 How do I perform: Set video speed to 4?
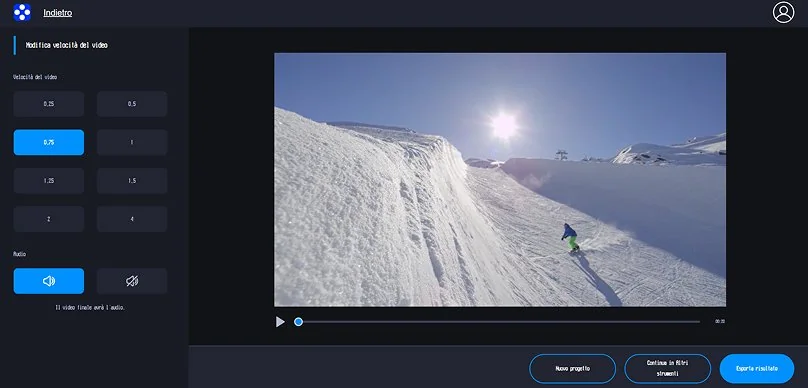pos(132,219)
